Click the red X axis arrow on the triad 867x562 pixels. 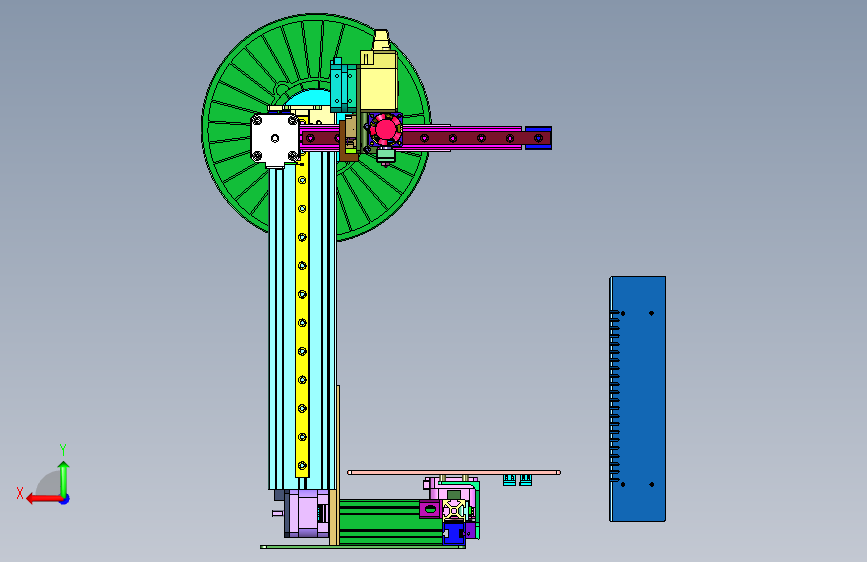[x=44, y=499]
